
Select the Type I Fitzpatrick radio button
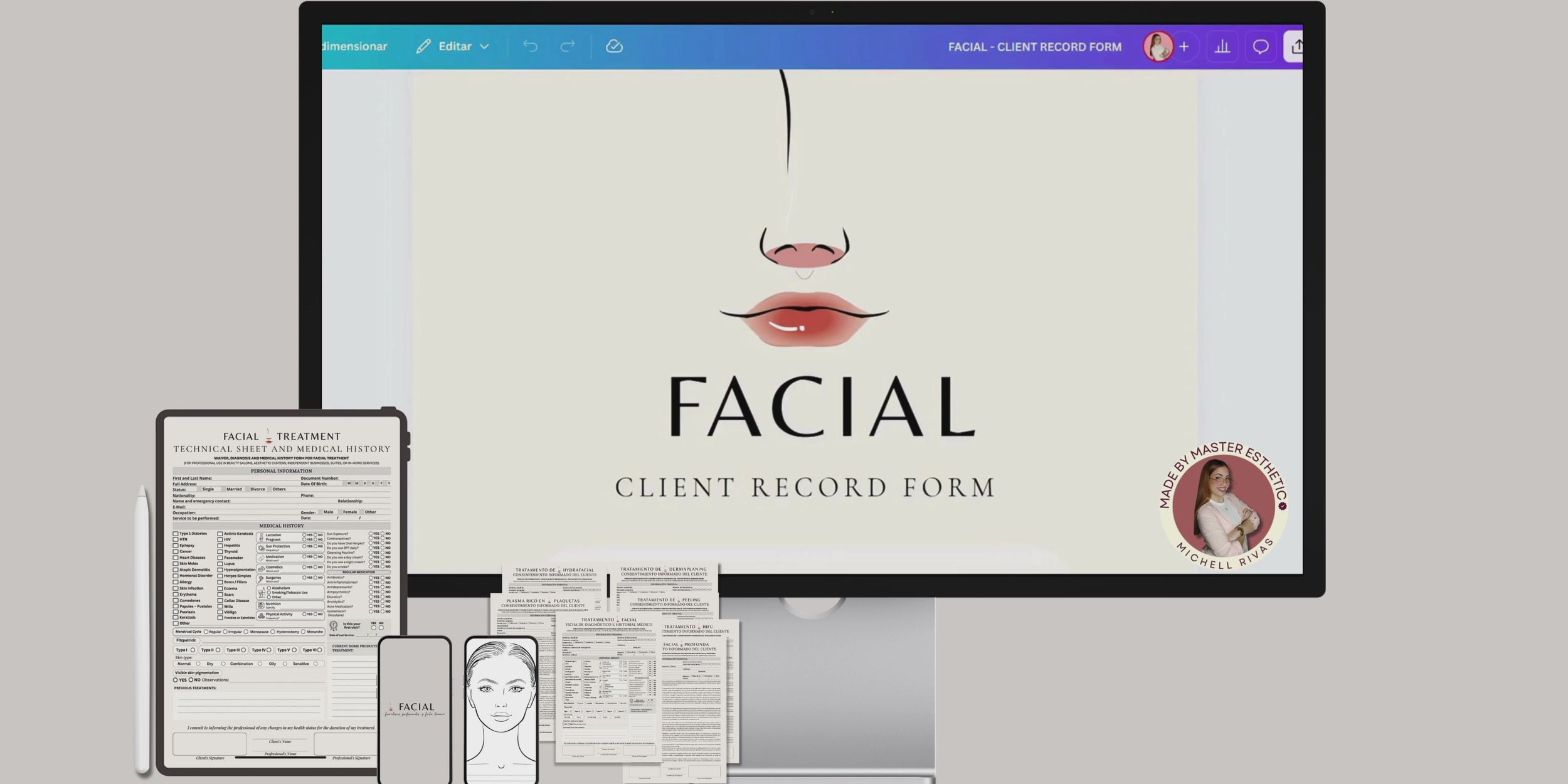(193, 650)
